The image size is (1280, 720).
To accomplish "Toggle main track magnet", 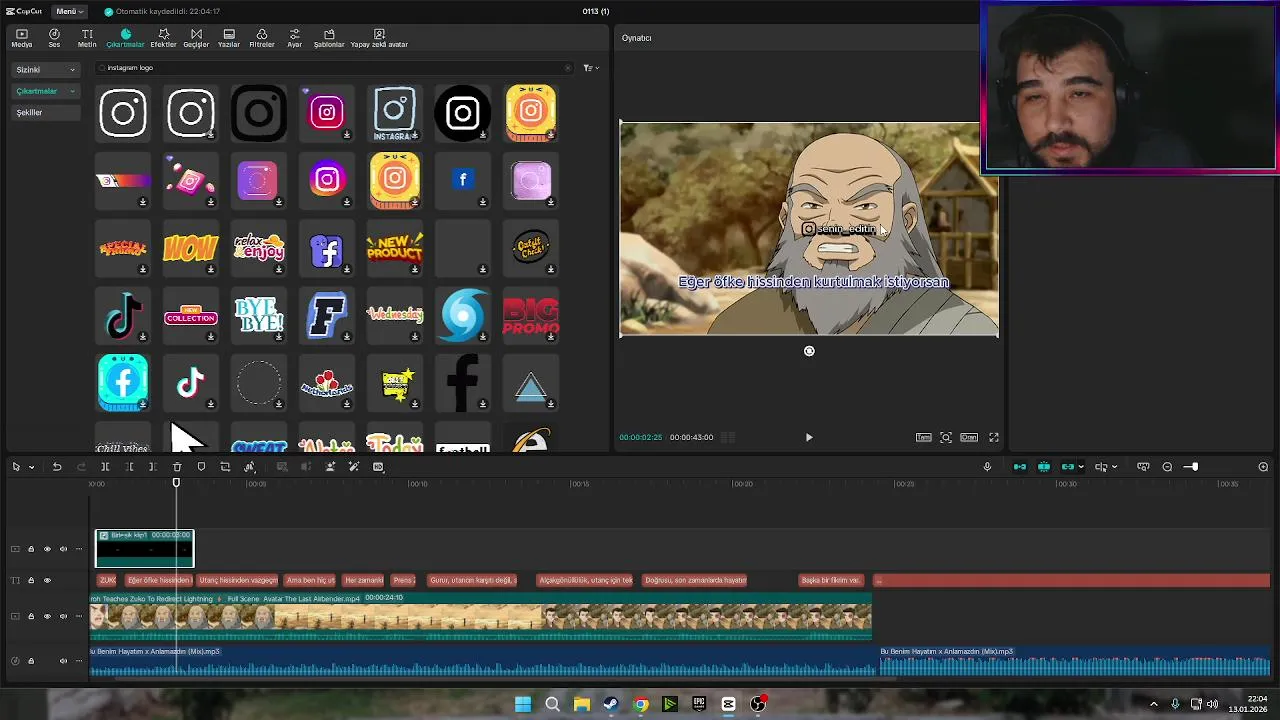I will click(x=1020, y=467).
